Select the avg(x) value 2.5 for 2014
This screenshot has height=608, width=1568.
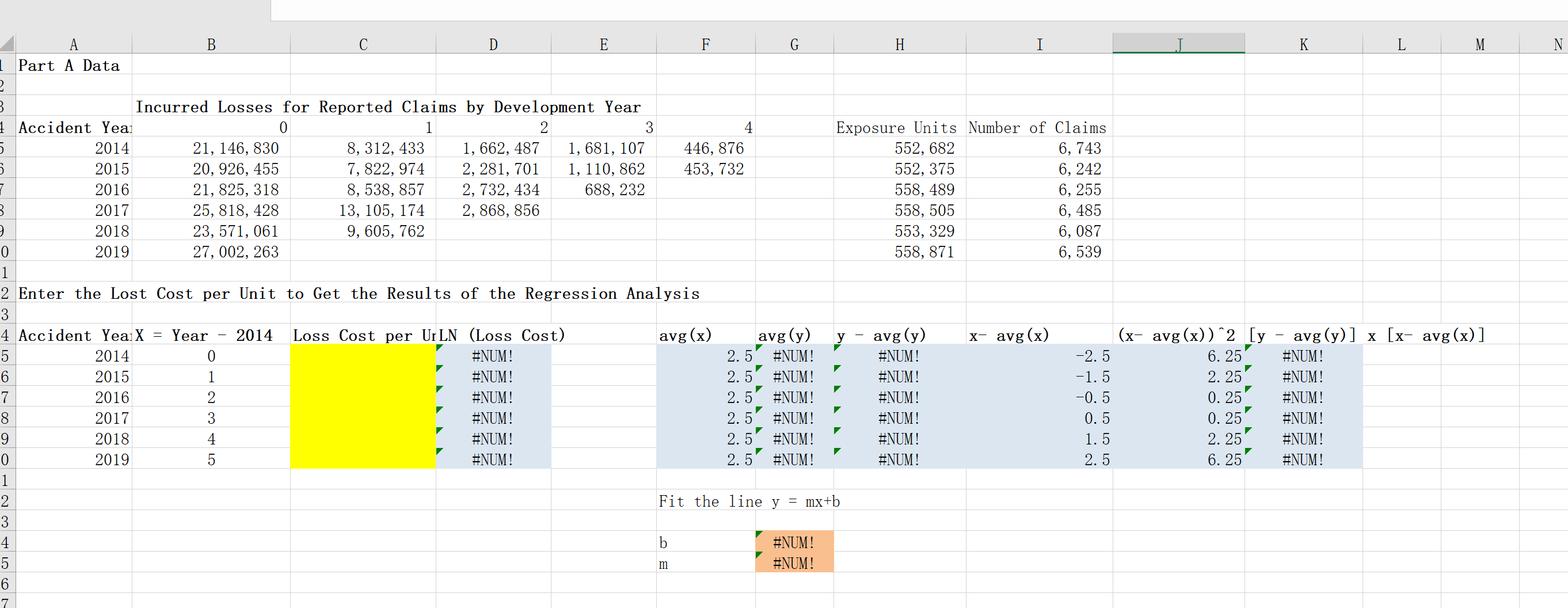[705, 356]
